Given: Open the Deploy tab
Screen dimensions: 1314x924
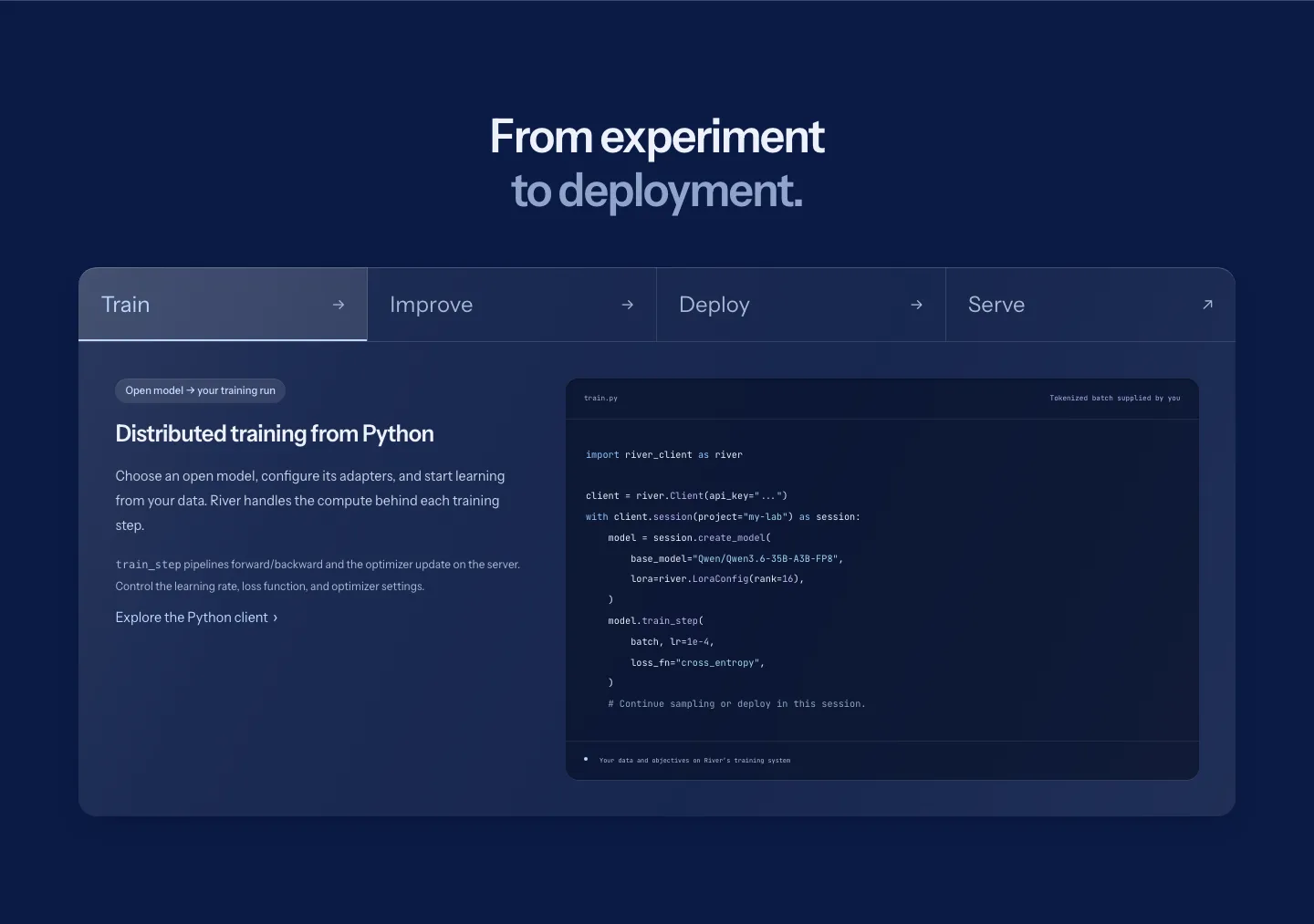Looking at the screenshot, I should (x=801, y=305).
